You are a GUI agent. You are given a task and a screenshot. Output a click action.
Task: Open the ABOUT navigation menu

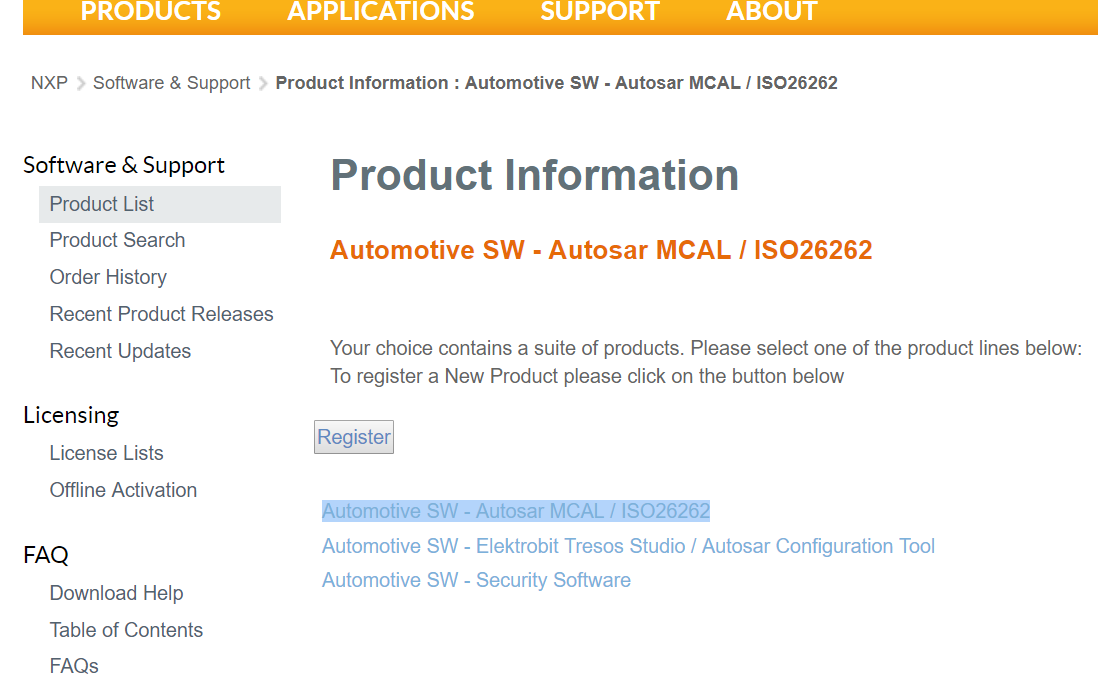click(772, 11)
